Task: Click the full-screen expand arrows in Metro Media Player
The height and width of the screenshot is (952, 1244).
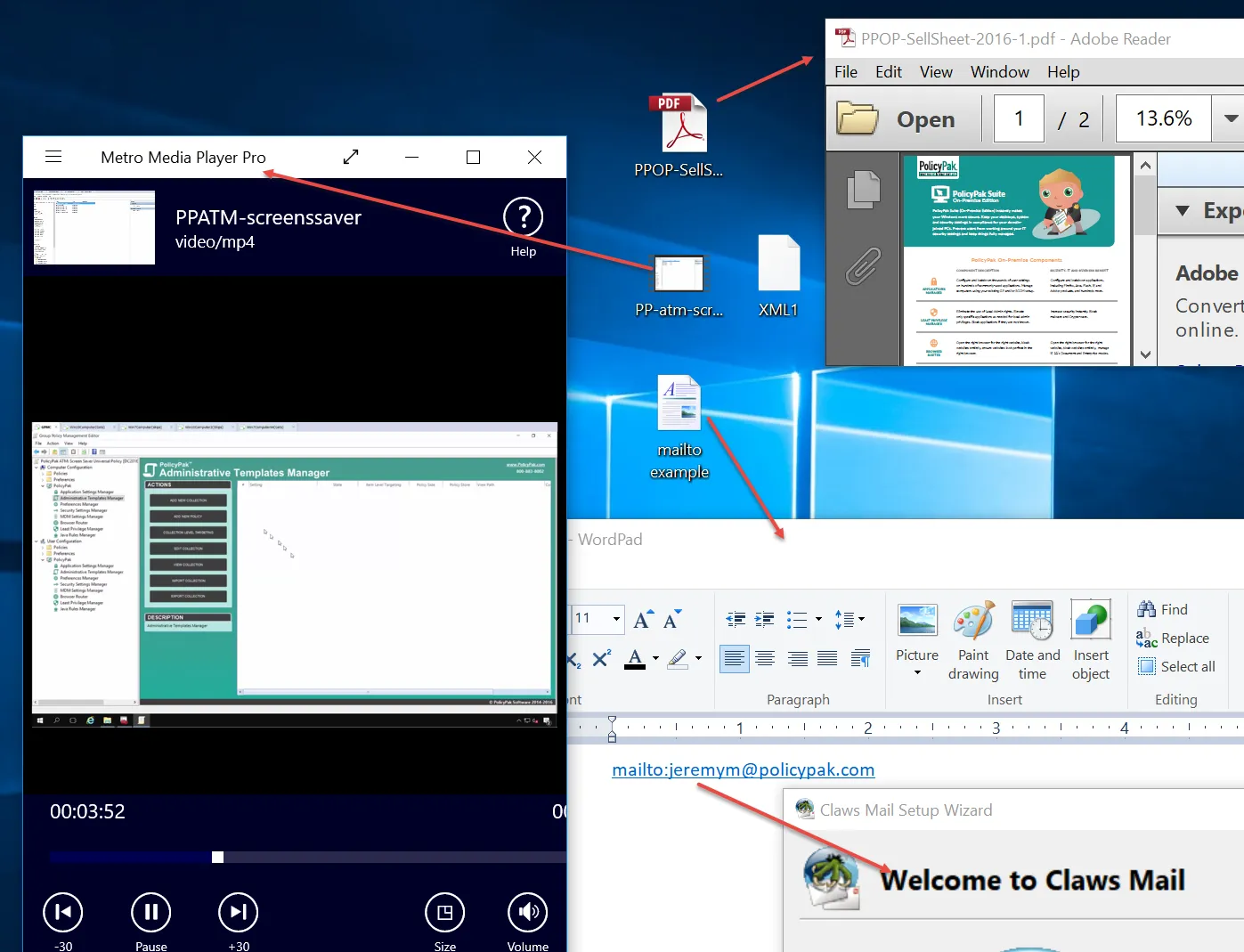Action: pos(351,157)
